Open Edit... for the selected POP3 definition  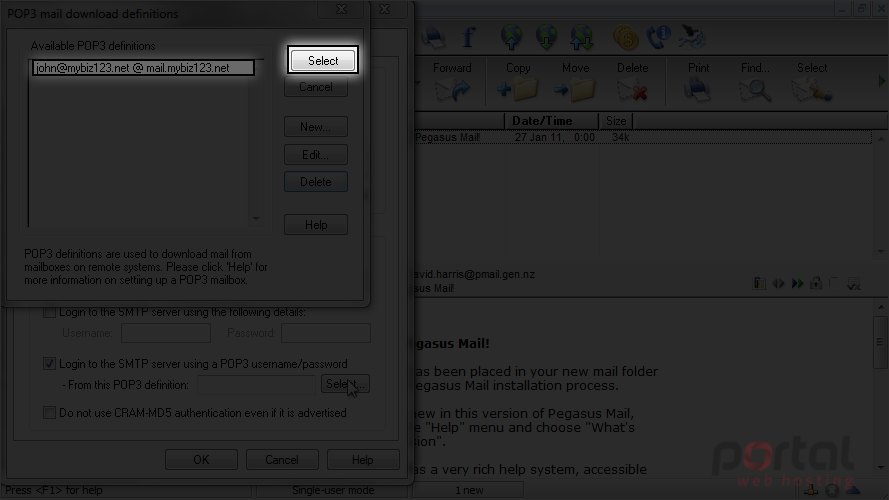tap(316, 155)
